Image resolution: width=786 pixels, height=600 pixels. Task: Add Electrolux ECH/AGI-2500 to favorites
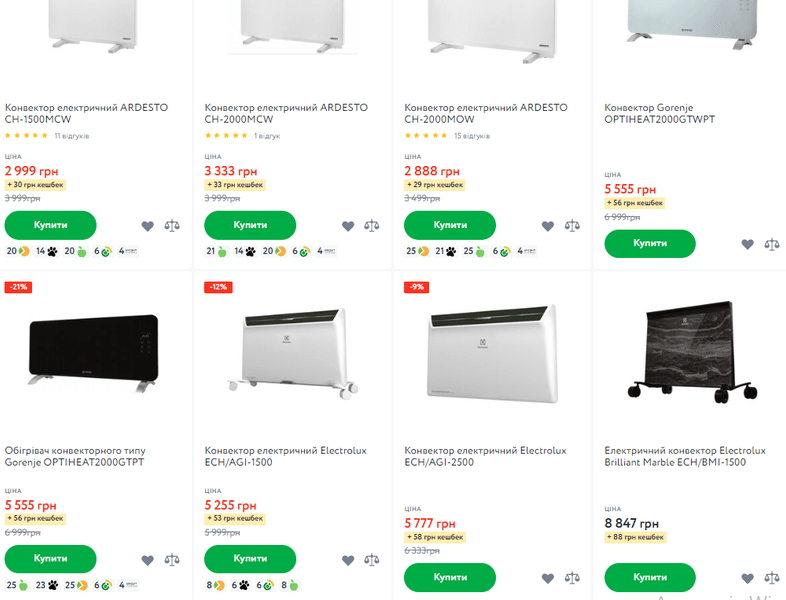tap(547, 578)
